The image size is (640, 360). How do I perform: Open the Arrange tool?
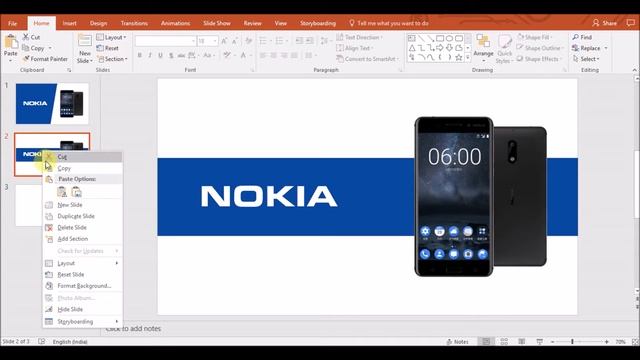tap(483, 47)
